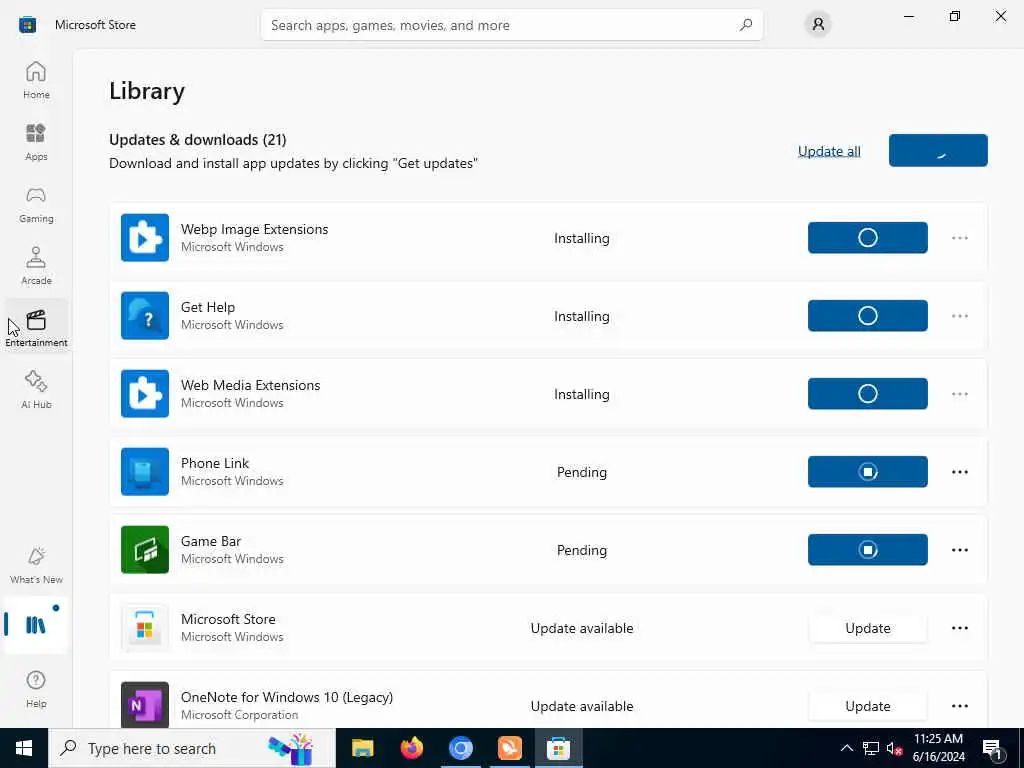Open Help in the sidebar
1024x768 pixels.
pyautogui.click(x=36, y=689)
